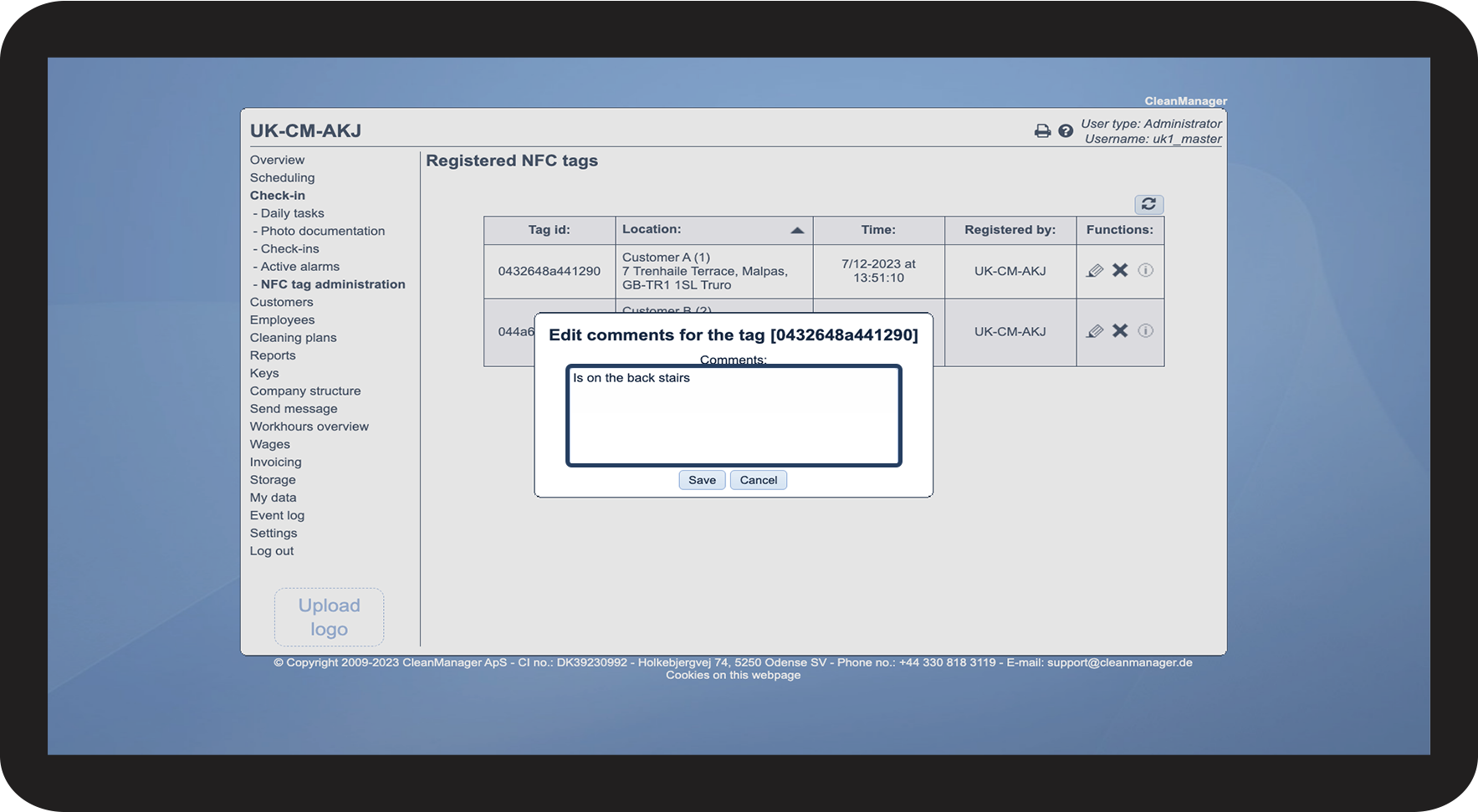Open Workhours overview
The width and height of the screenshot is (1478, 812).
pos(309,426)
